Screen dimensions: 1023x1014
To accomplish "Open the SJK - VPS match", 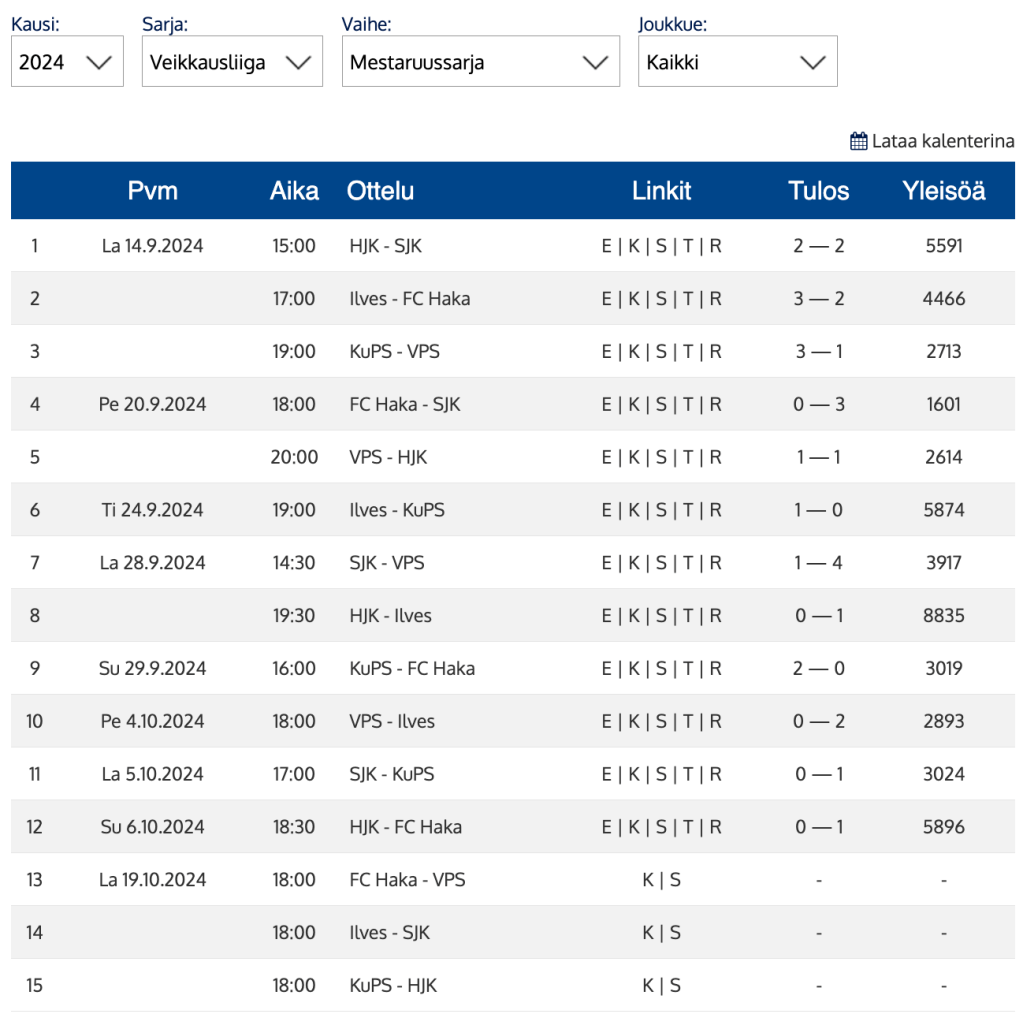I will click(x=387, y=563).
